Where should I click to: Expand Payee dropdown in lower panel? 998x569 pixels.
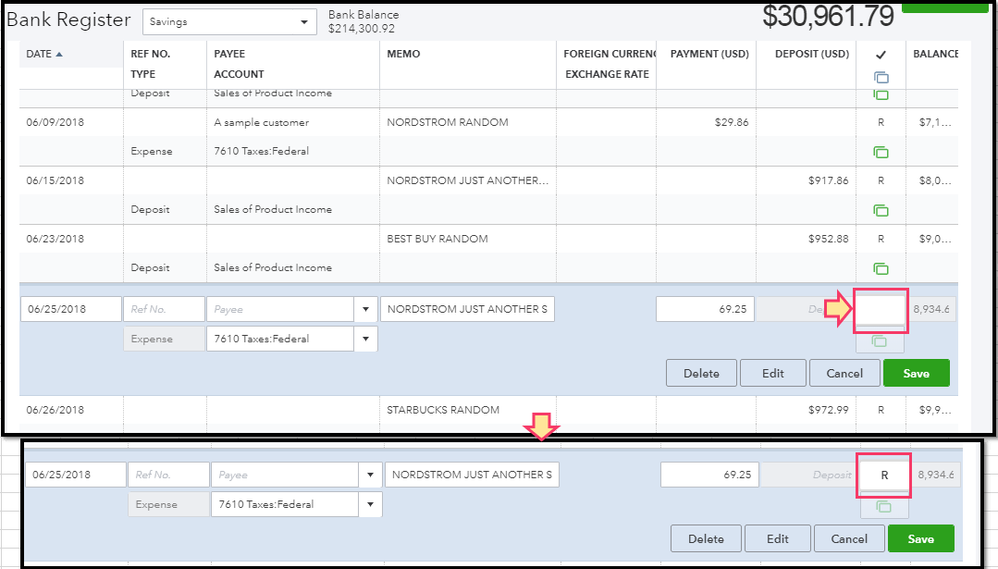pos(370,475)
